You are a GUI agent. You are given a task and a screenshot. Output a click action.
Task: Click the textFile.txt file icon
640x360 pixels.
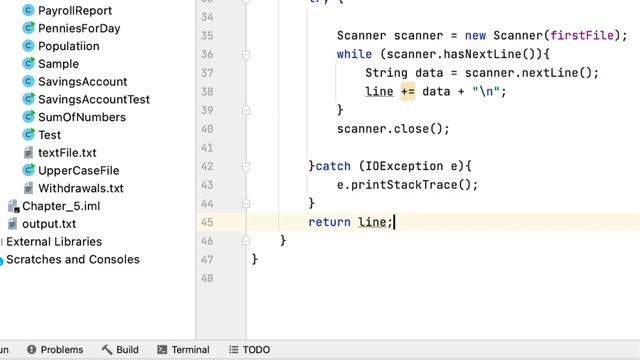(x=28, y=153)
